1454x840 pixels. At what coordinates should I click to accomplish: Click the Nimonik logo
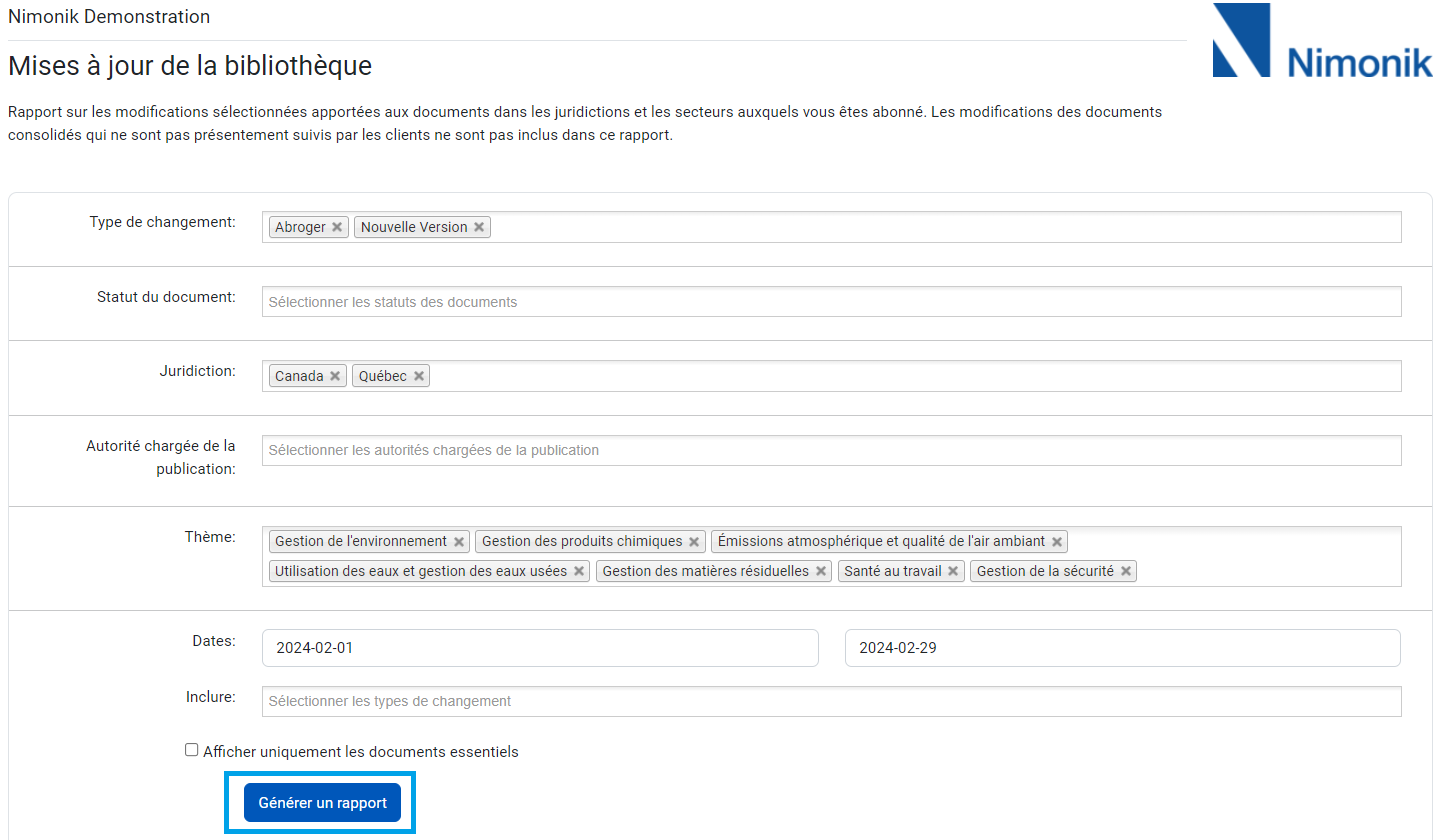1322,41
